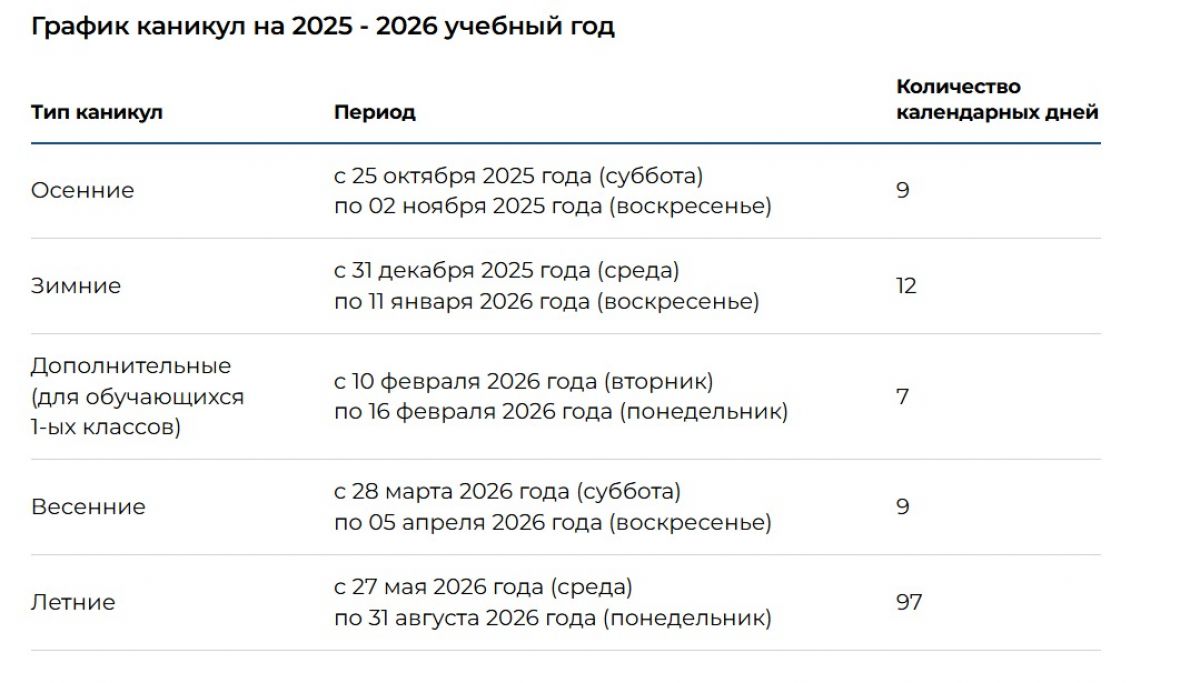Select the "Осенние" row label

coord(82,190)
